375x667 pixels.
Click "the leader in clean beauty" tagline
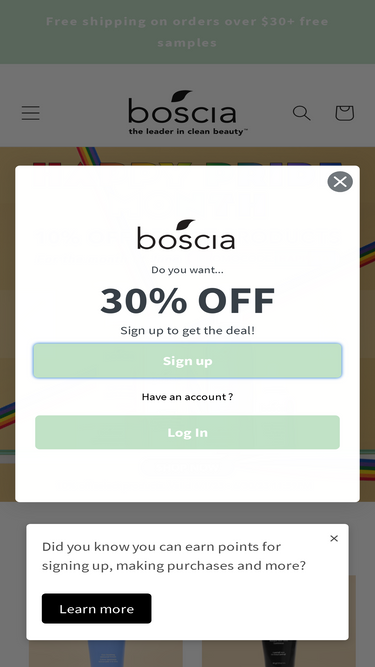tap(188, 131)
